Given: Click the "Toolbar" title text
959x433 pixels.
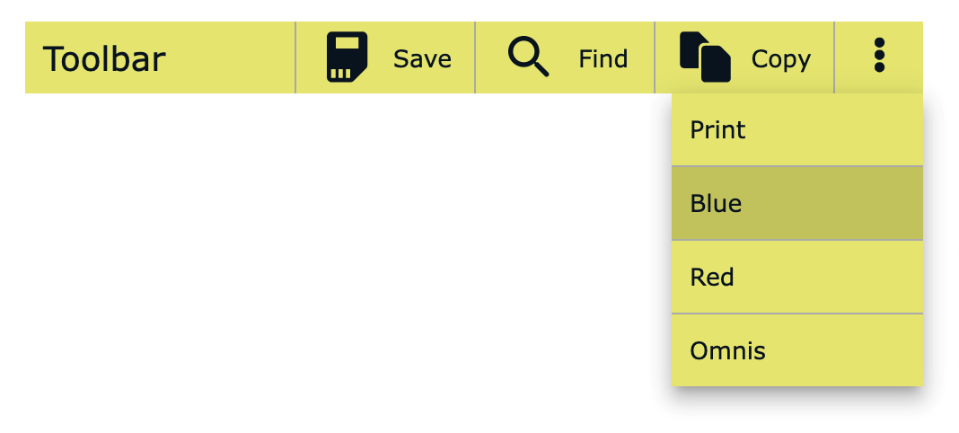Looking at the screenshot, I should [x=104, y=59].
